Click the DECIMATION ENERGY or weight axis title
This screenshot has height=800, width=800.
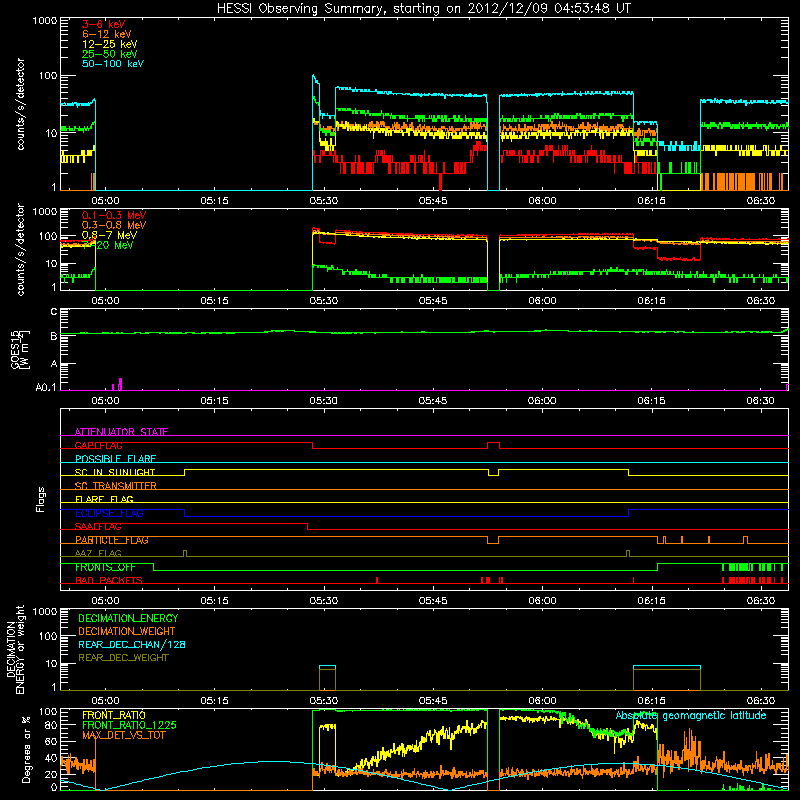(x=15, y=649)
